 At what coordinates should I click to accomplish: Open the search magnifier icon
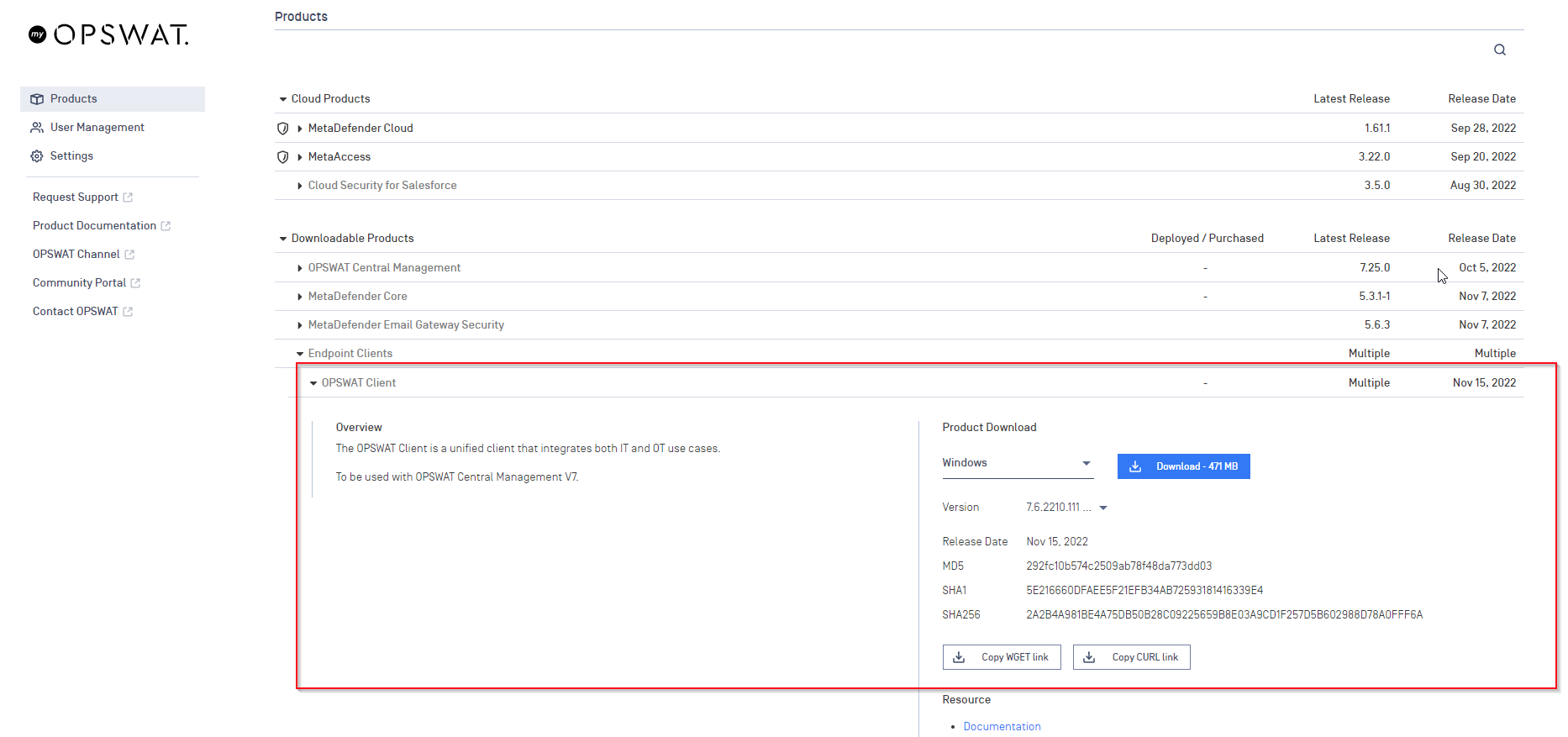(x=1500, y=50)
